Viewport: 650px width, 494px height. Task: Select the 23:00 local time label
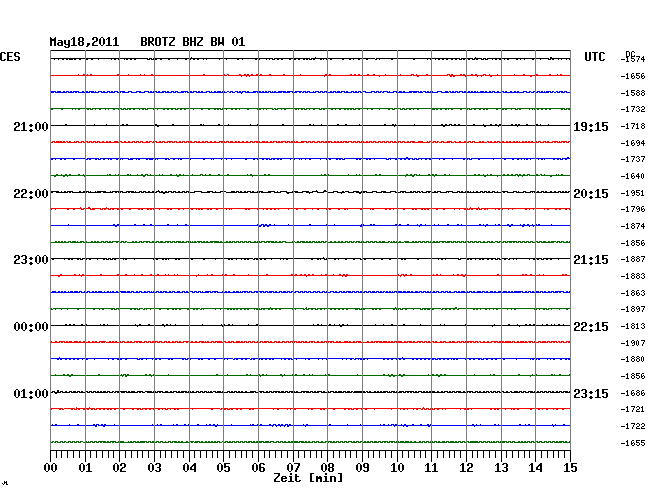coord(30,260)
